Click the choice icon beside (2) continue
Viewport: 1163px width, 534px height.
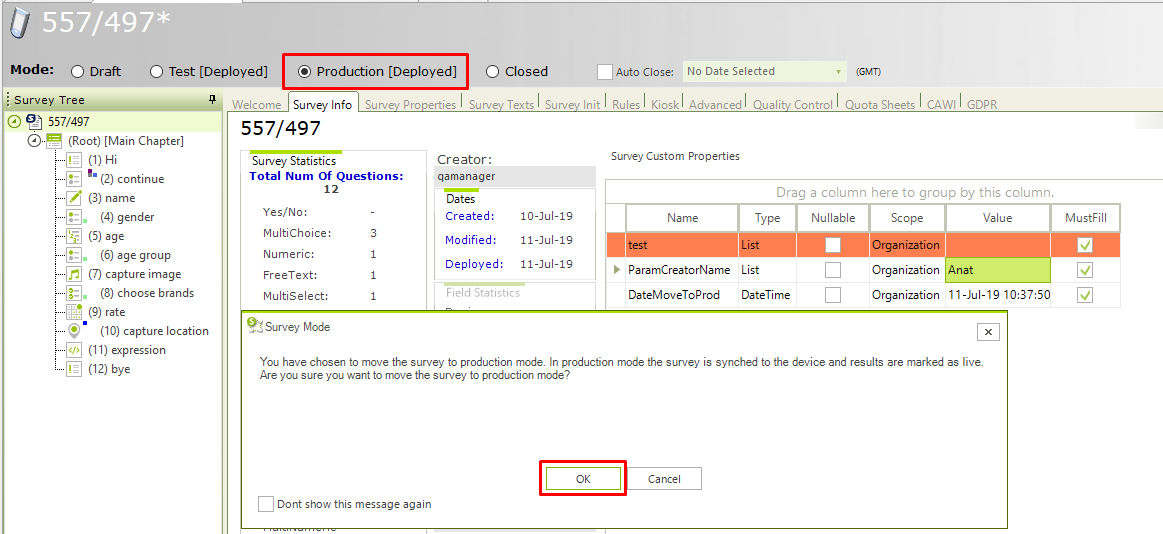(x=73, y=179)
